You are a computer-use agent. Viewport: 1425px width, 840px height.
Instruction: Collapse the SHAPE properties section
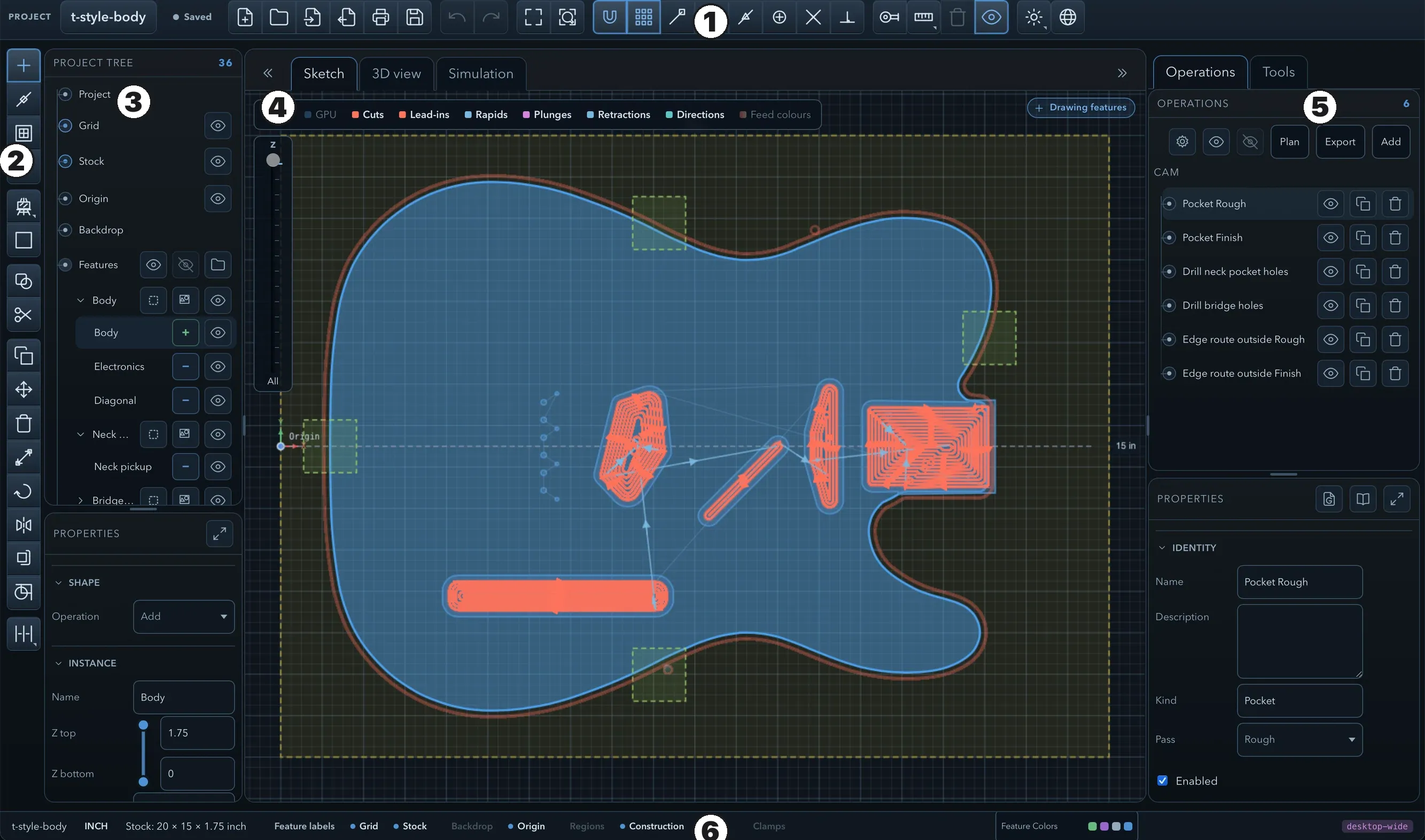click(x=58, y=582)
